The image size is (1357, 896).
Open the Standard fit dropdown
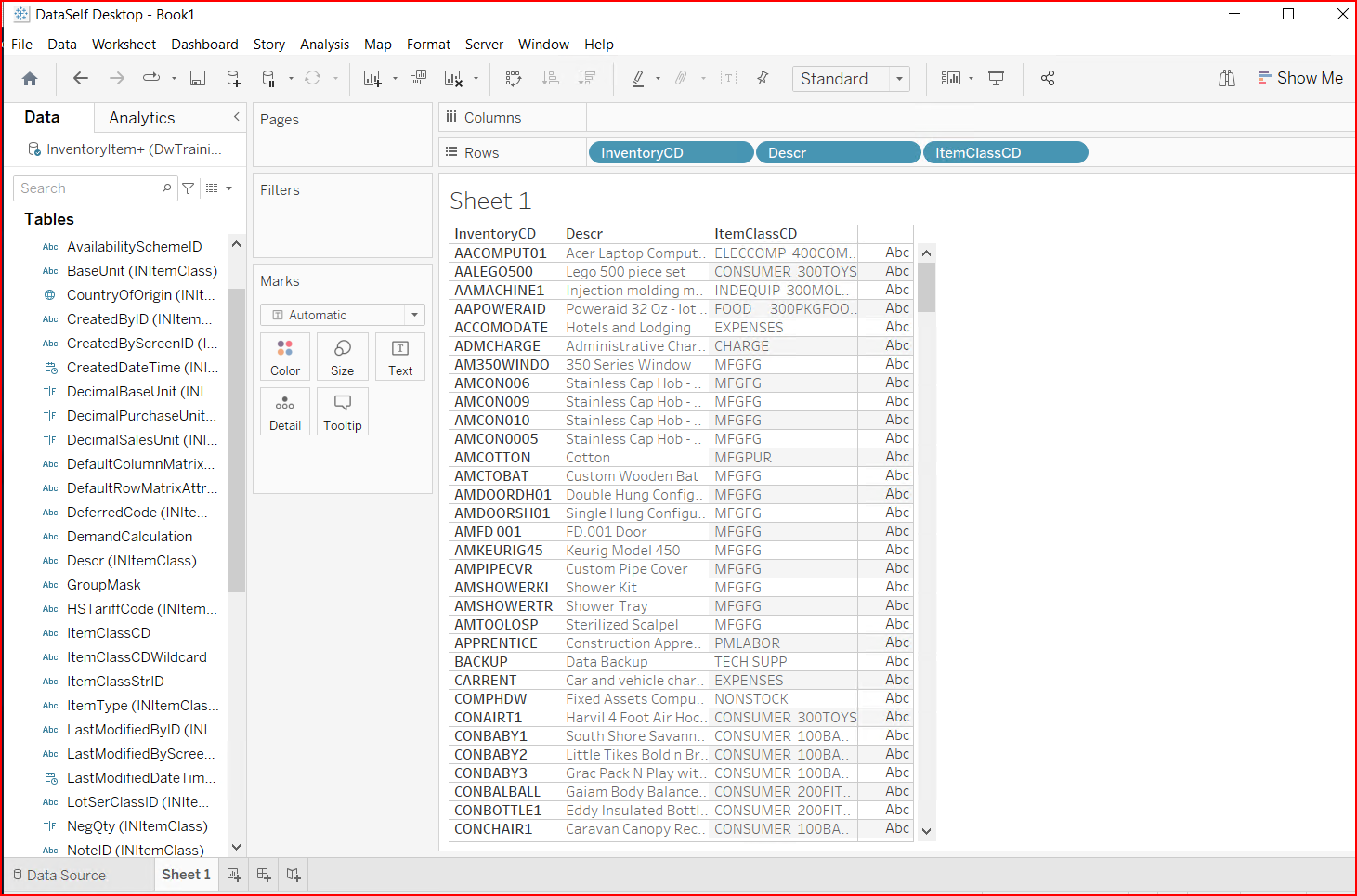click(x=899, y=79)
